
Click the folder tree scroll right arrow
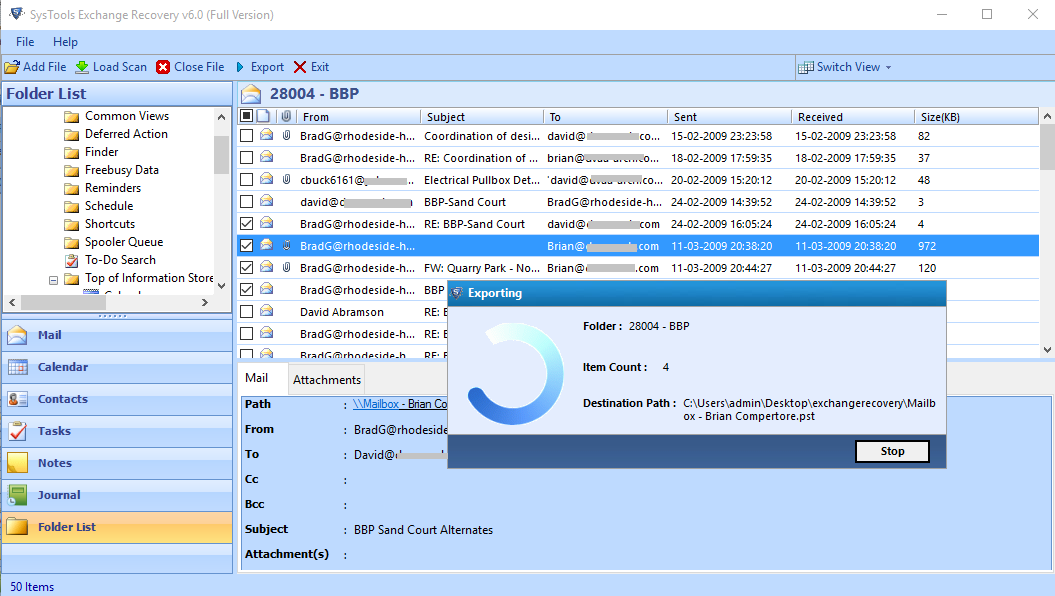click(205, 303)
